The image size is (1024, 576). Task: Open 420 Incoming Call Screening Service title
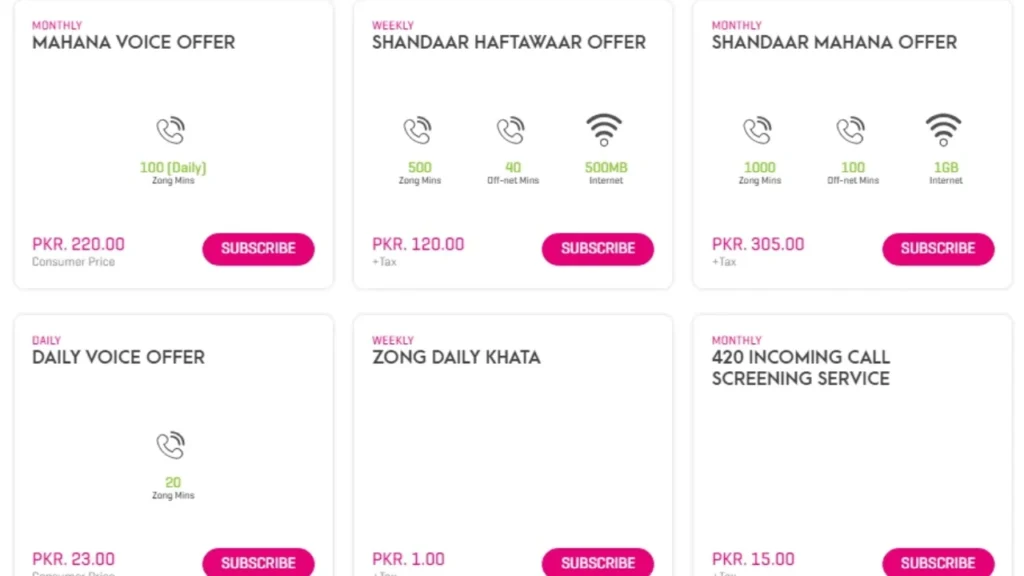coord(800,368)
